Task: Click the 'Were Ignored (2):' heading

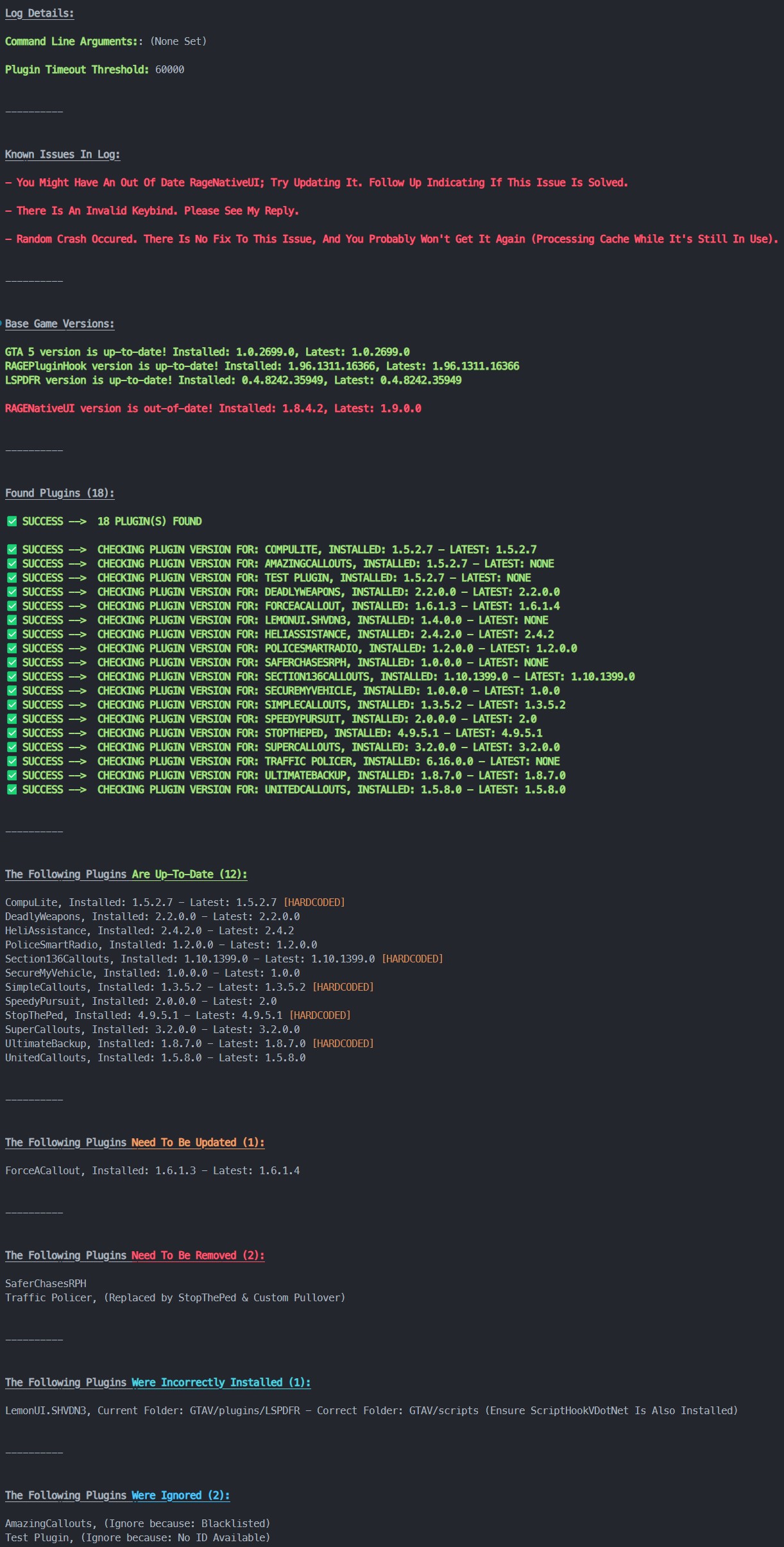Action: 181,1496
